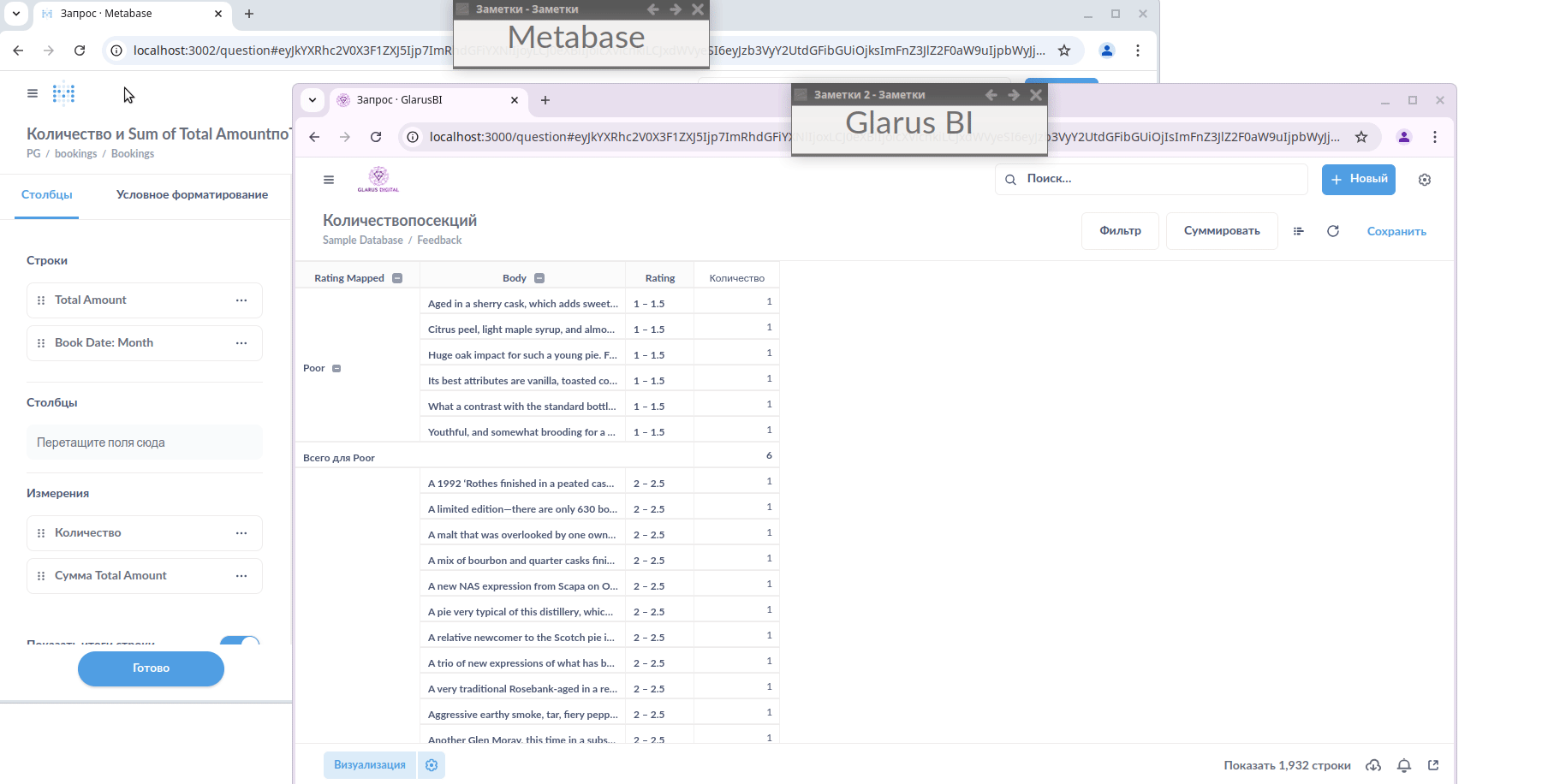Viewport: 1542px width, 784px height.
Task: Click the sharing icon at bottom right
Action: pos(1433,765)
